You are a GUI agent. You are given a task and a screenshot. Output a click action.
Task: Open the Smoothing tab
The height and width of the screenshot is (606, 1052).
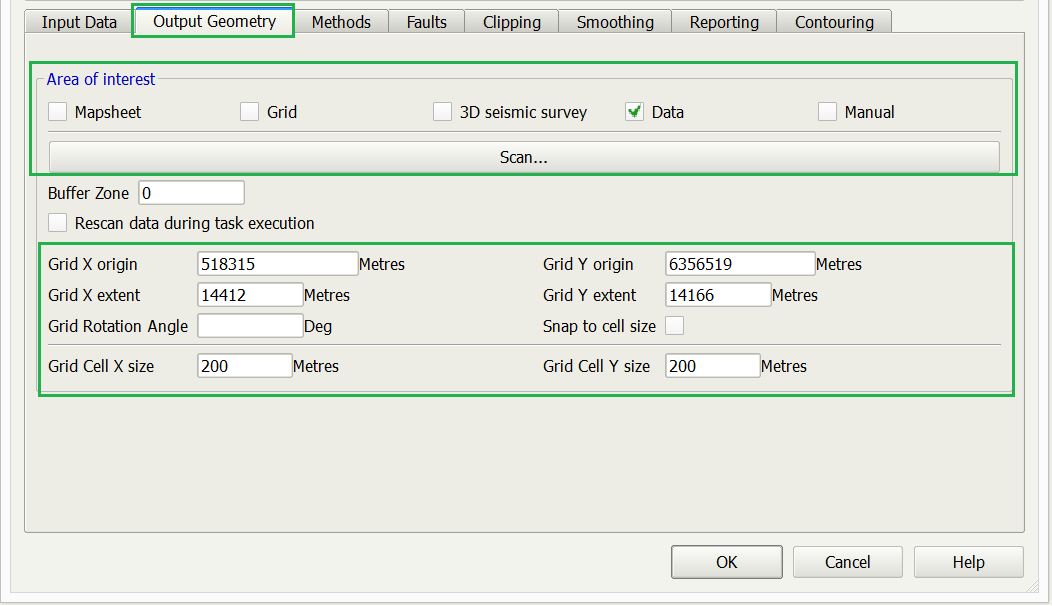point(615,22)
